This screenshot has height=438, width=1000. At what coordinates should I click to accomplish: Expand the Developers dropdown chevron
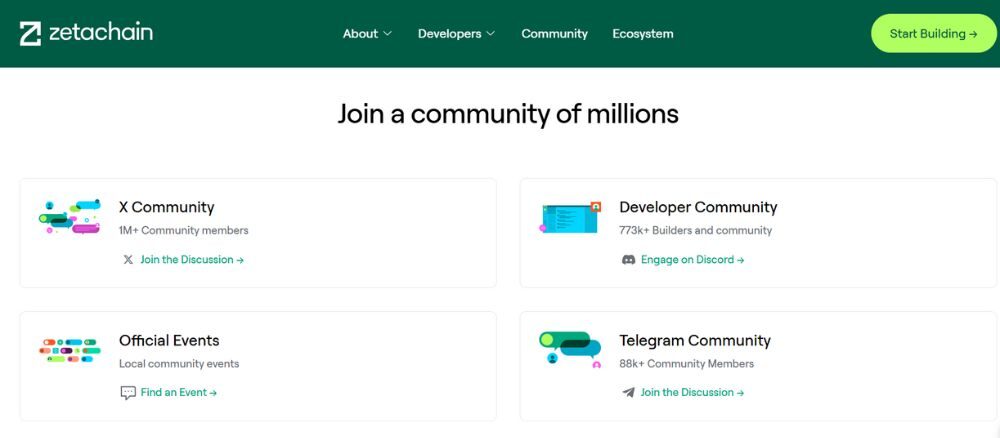coord(490,34)
